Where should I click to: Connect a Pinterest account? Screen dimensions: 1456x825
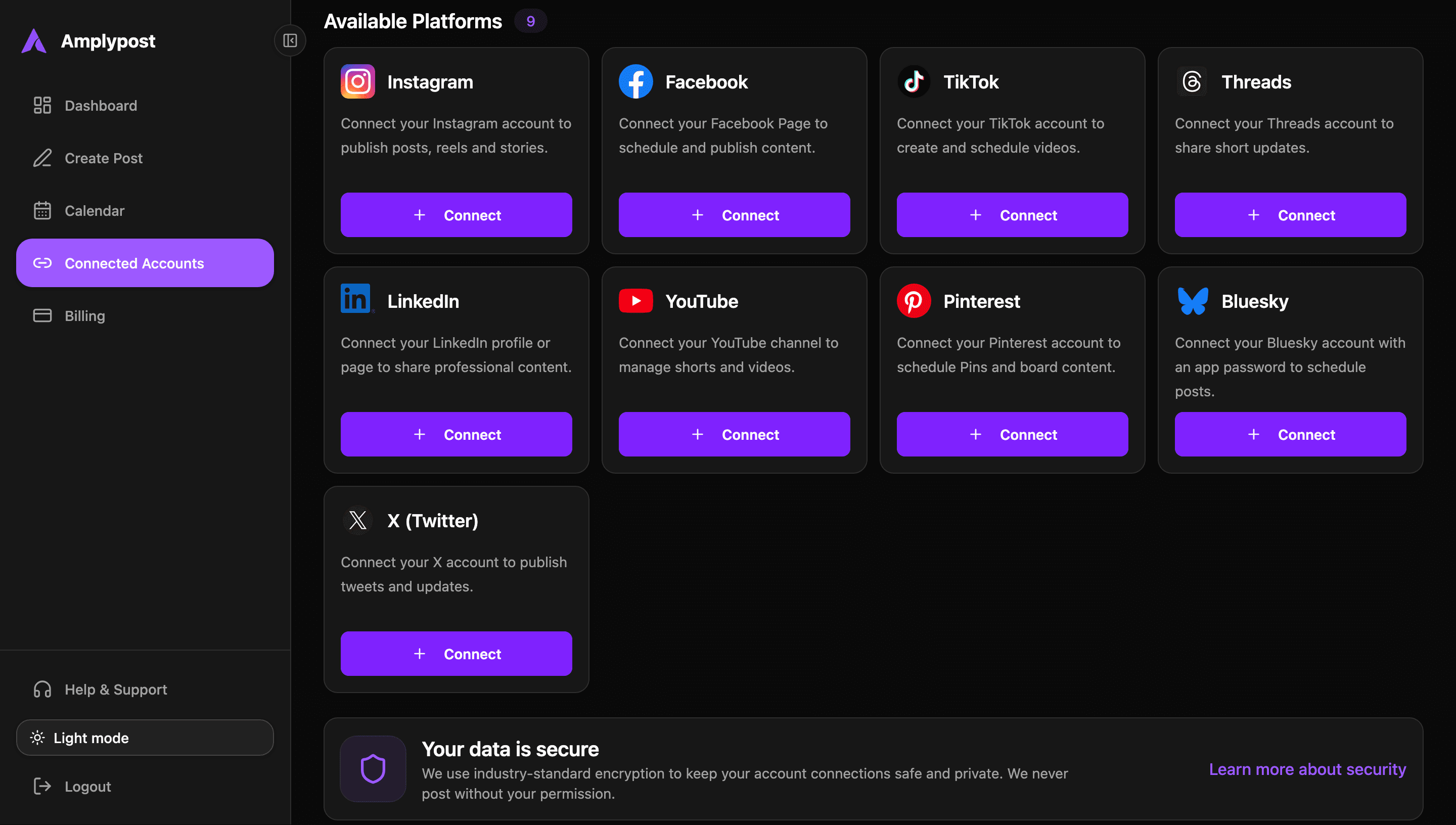click(x=1013, y=435)
